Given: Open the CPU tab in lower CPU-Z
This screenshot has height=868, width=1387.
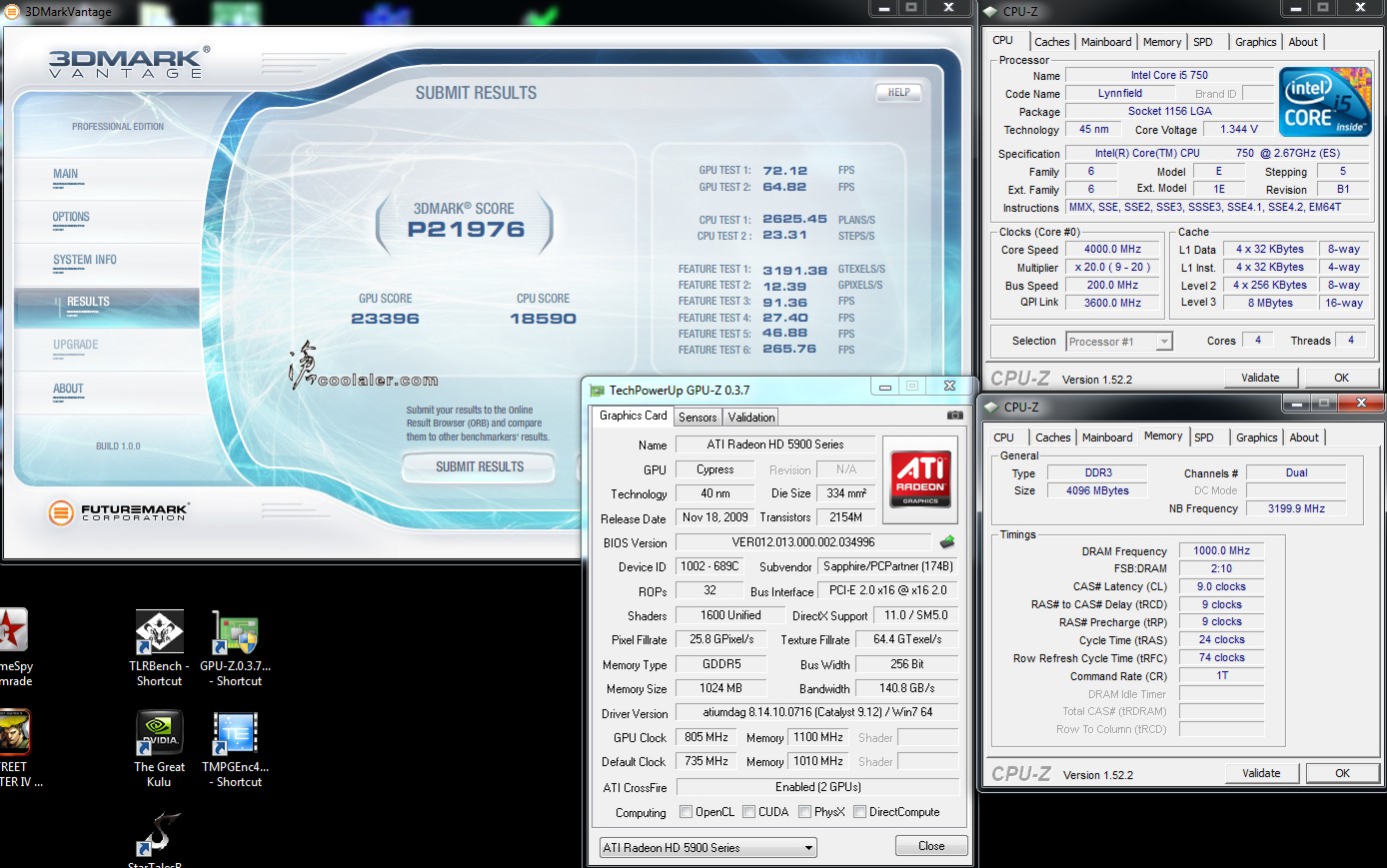Looking at the screenshot, I should (x=1003, y=437).
